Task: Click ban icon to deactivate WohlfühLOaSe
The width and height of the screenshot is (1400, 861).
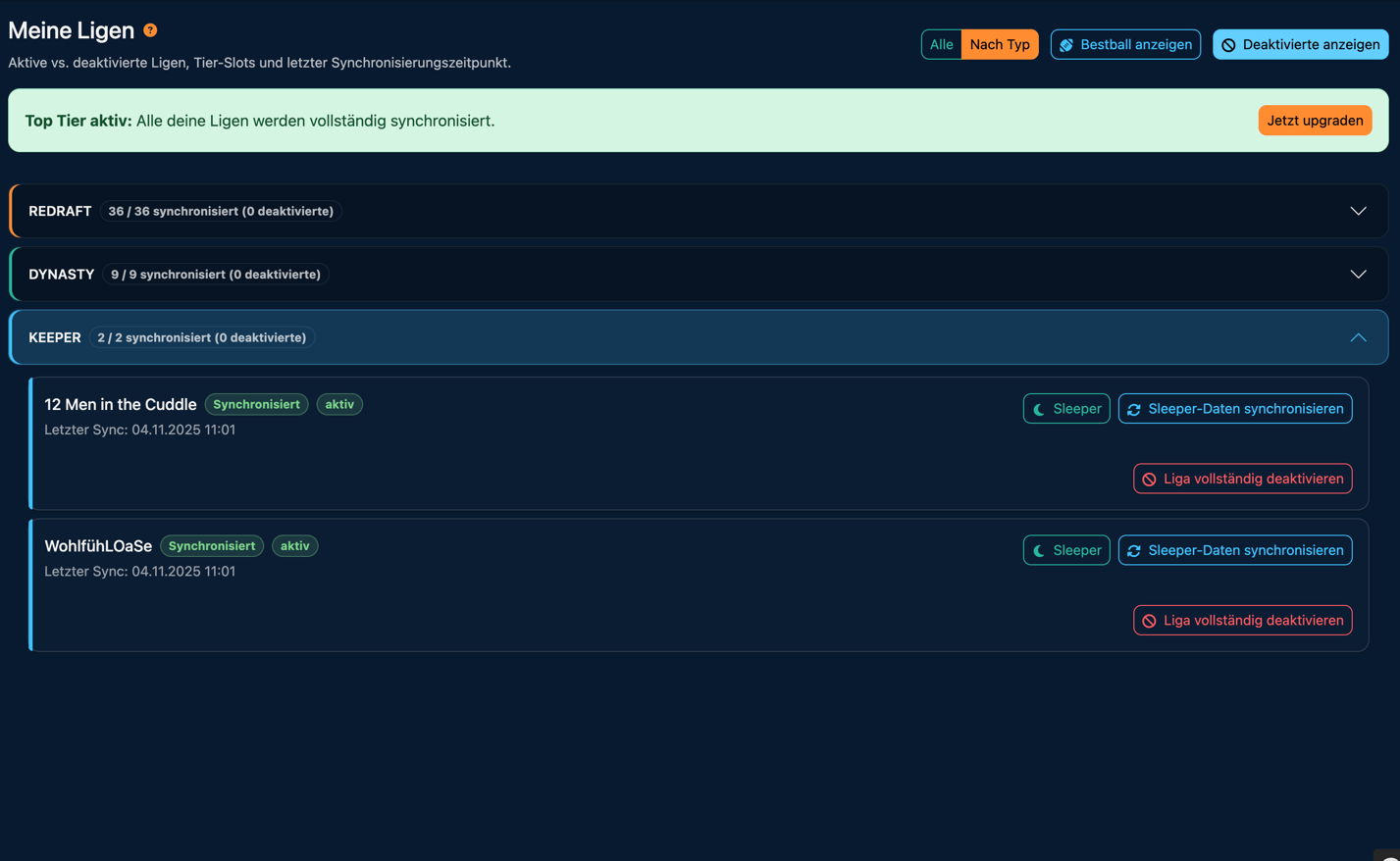Action: click(1149, 621)
